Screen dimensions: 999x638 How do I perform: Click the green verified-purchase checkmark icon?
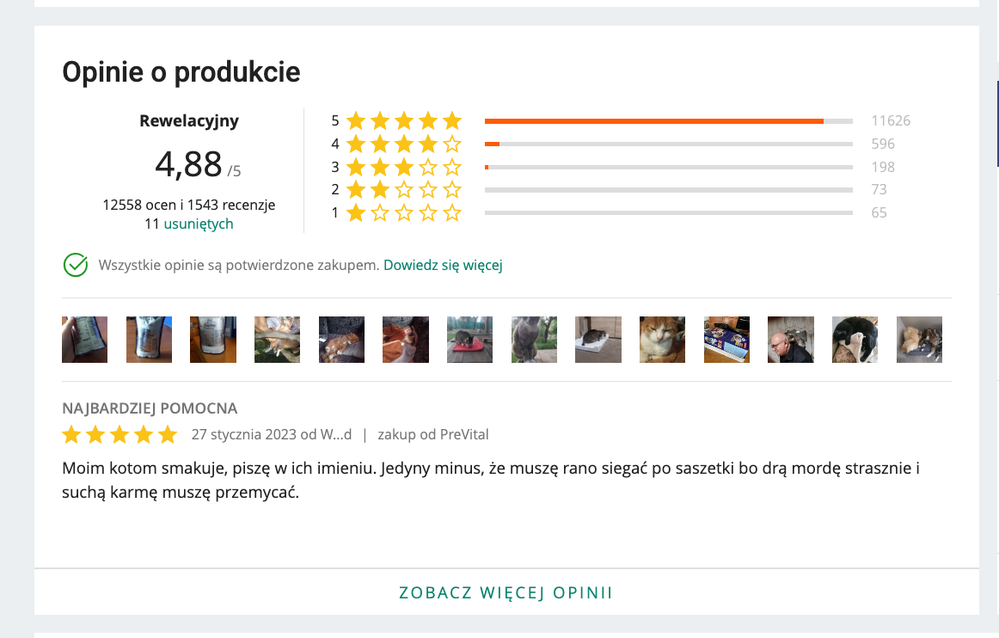[x=75, y=265]
